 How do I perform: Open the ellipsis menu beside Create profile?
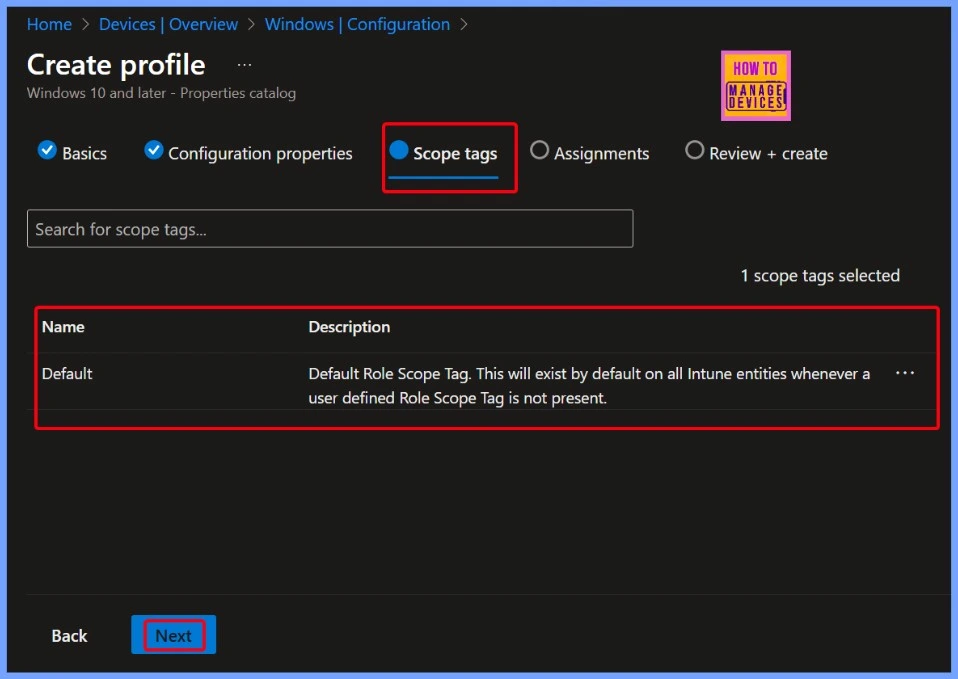pyautogui.click(x=244, y=65)
